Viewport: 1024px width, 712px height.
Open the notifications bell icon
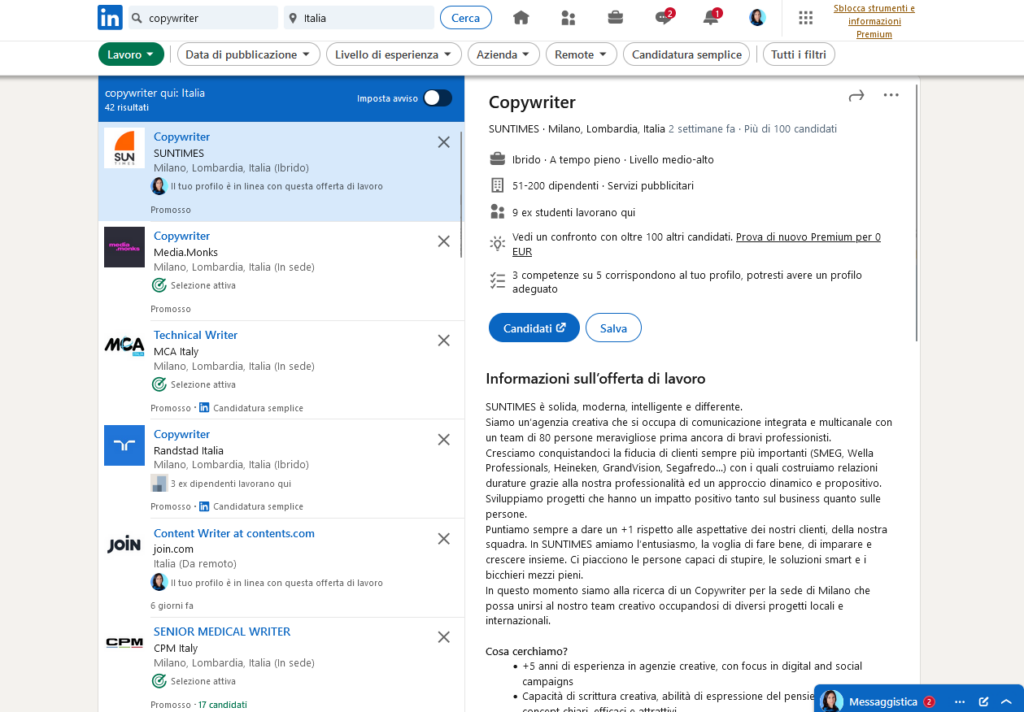[712, 17]
